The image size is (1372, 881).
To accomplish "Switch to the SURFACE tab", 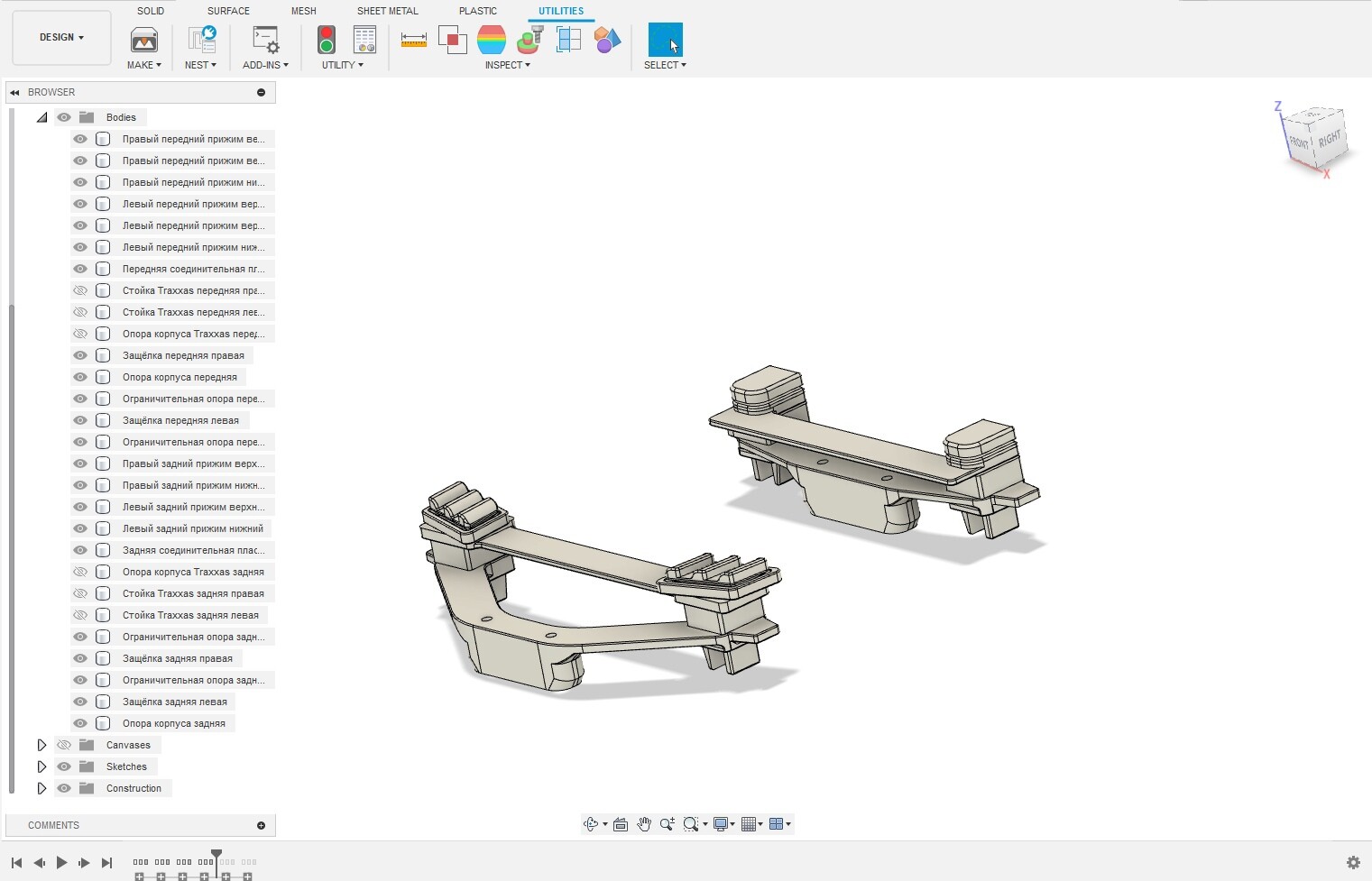I will coord(228,11).
